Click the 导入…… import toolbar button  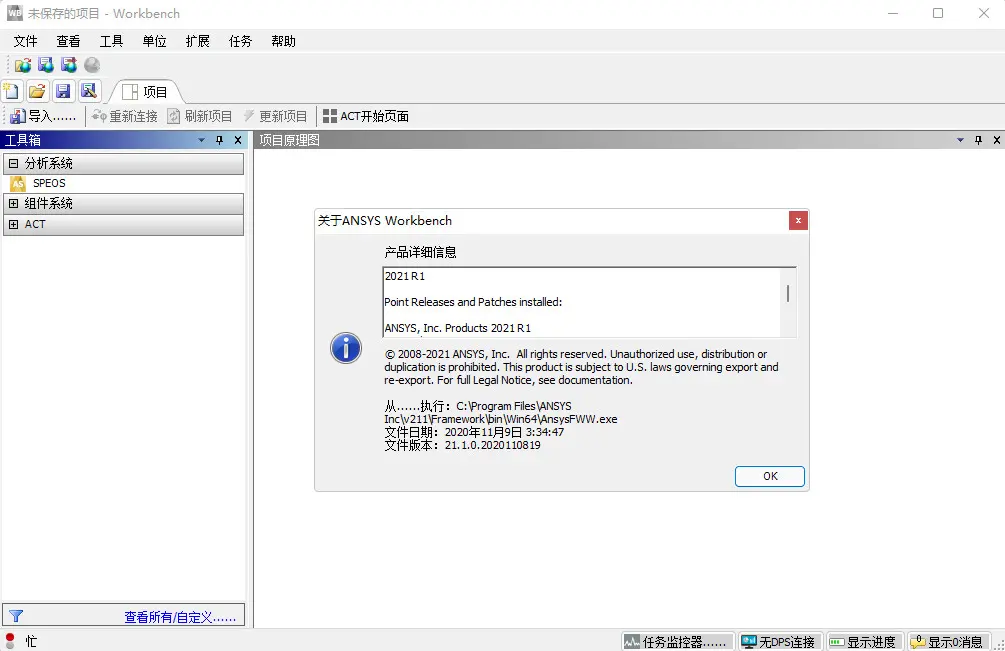pyautogui.click(x=44, y=116)
